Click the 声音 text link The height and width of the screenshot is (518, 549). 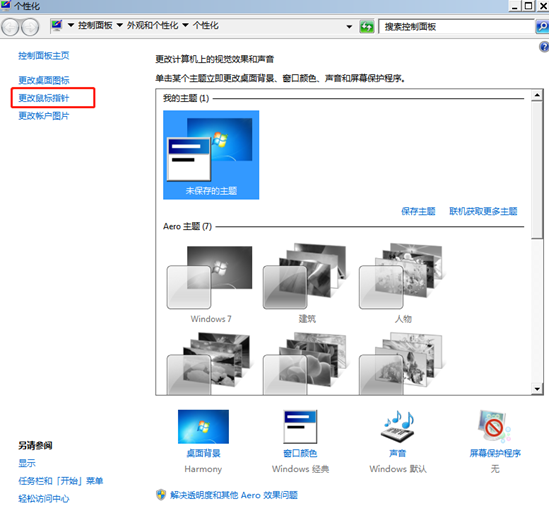[398, 453]
